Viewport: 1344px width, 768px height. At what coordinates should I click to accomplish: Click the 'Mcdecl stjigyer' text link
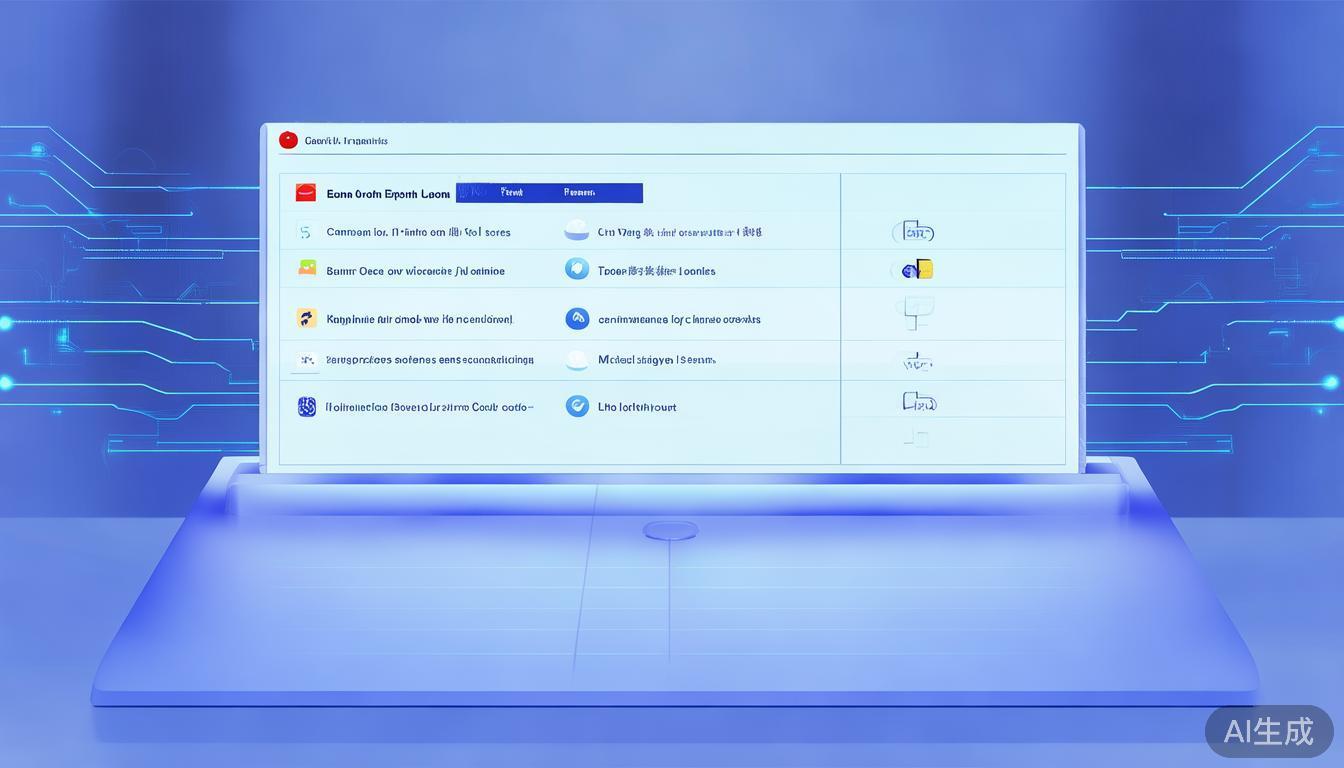click(656, 360)
